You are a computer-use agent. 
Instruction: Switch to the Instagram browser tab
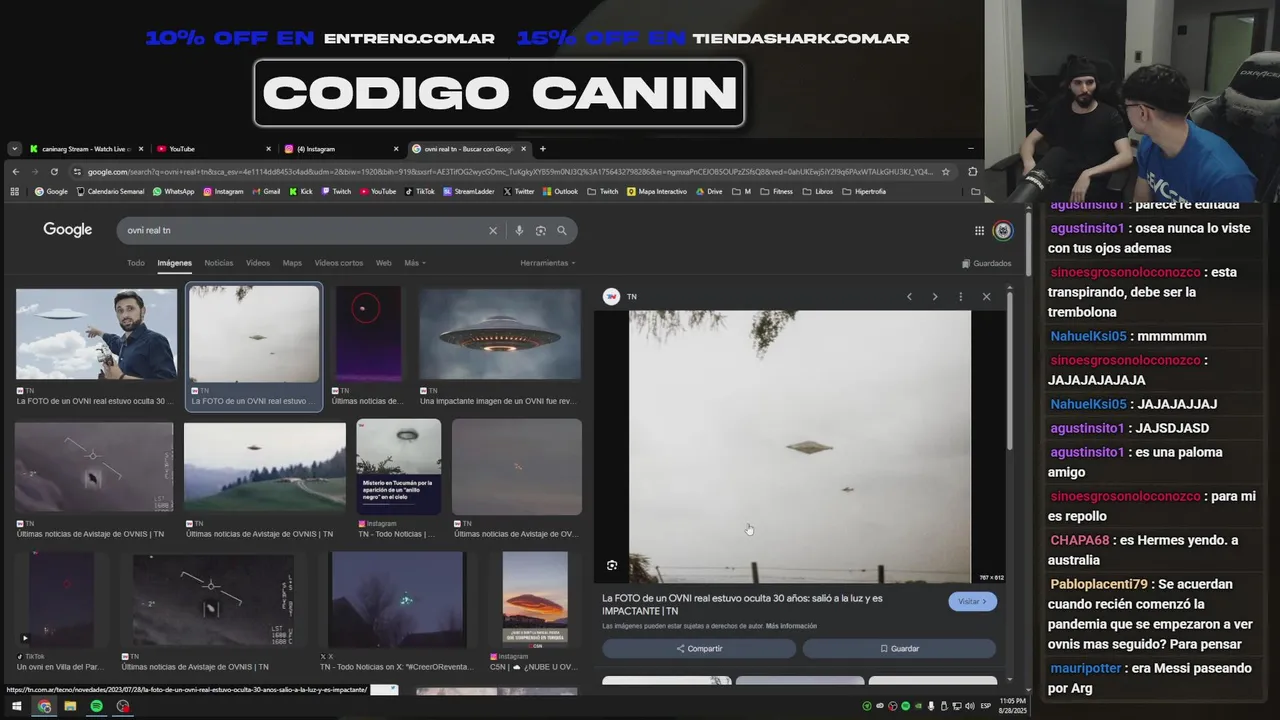point(341,149)
